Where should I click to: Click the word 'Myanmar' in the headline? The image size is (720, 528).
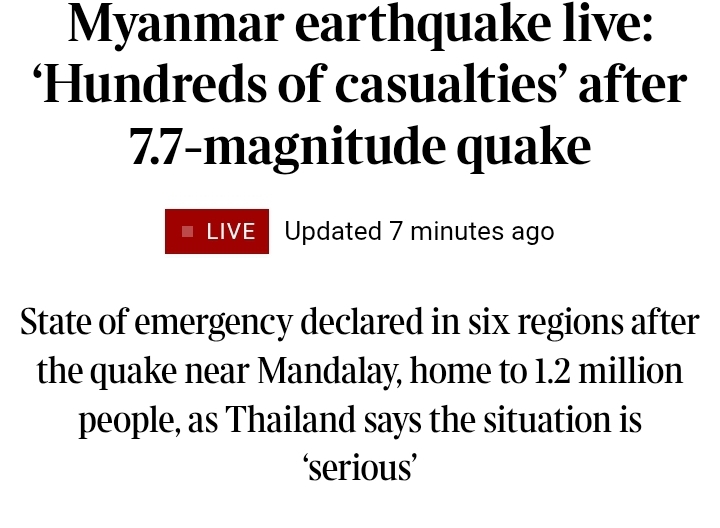tap(176, 24)
